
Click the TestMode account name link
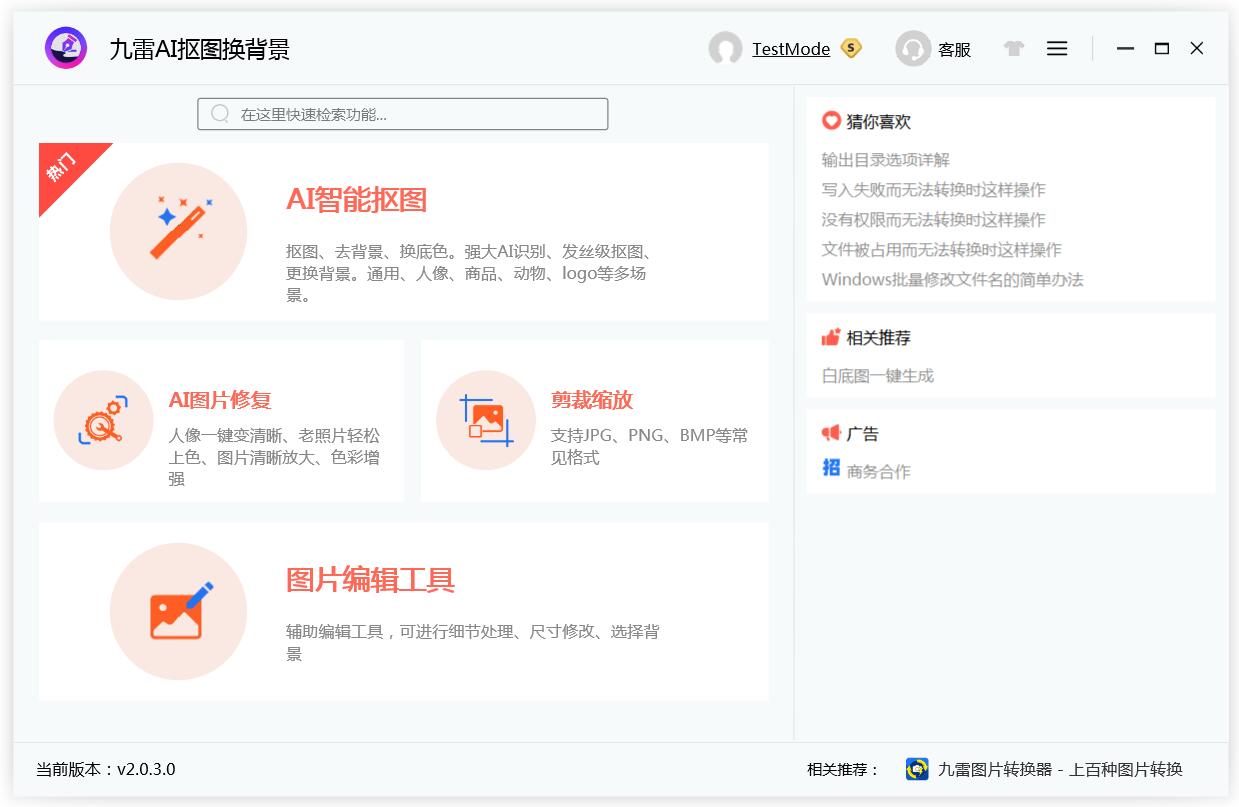point(791,49)
